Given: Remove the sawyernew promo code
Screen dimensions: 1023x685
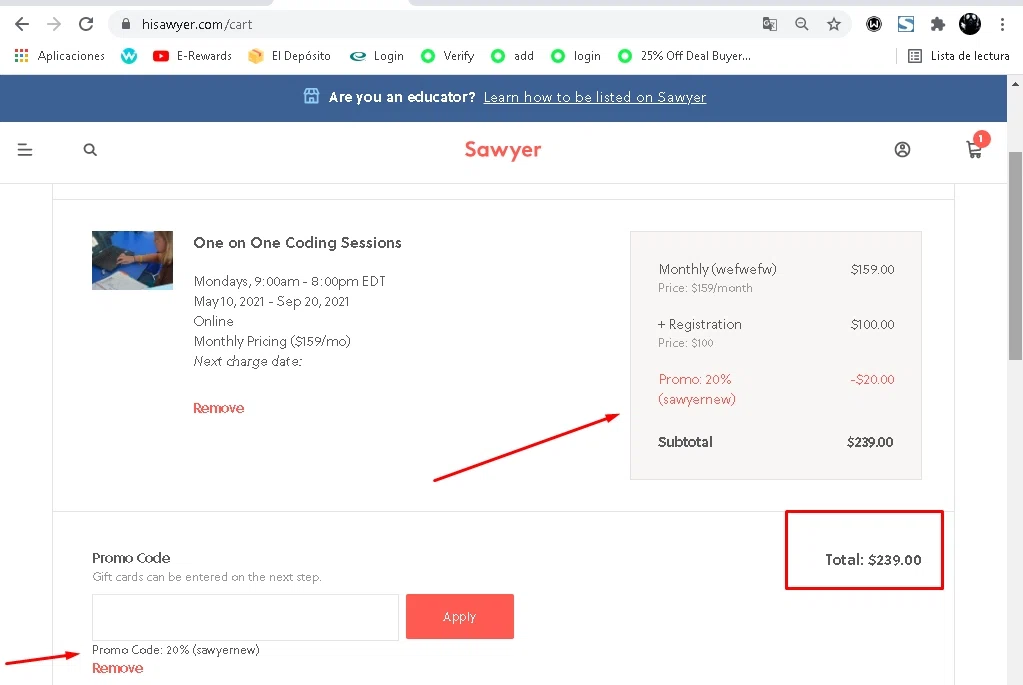Looking at the screenshot, I should coord(117,668).
